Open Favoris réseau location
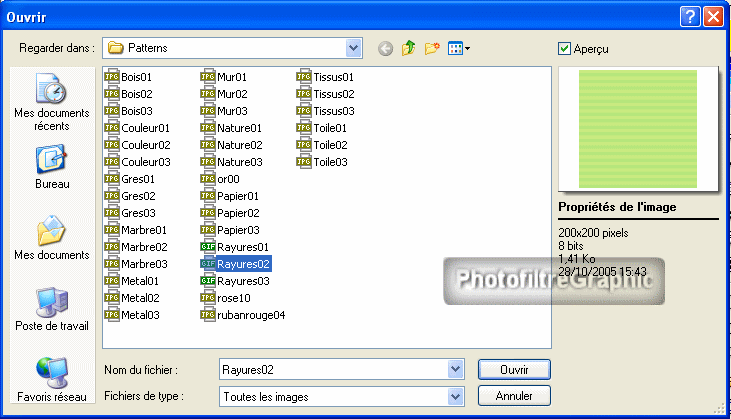Viewport: 731px width, 419px height. coord(51,379)
